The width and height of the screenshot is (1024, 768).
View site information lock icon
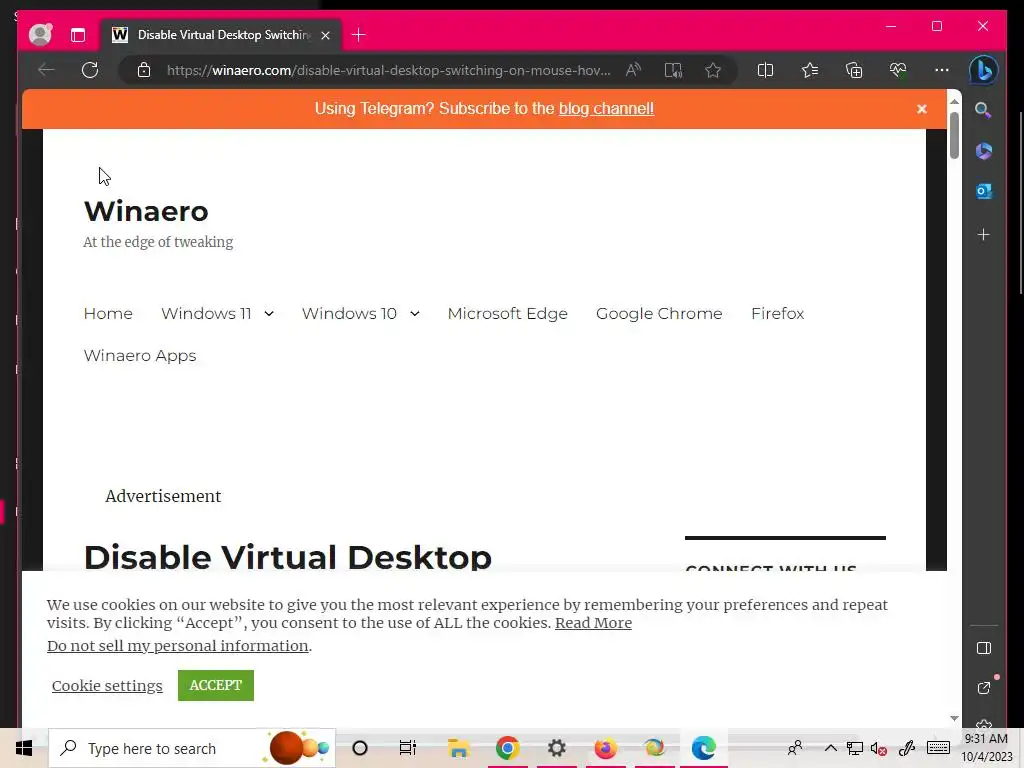click(x=144, y=70)
